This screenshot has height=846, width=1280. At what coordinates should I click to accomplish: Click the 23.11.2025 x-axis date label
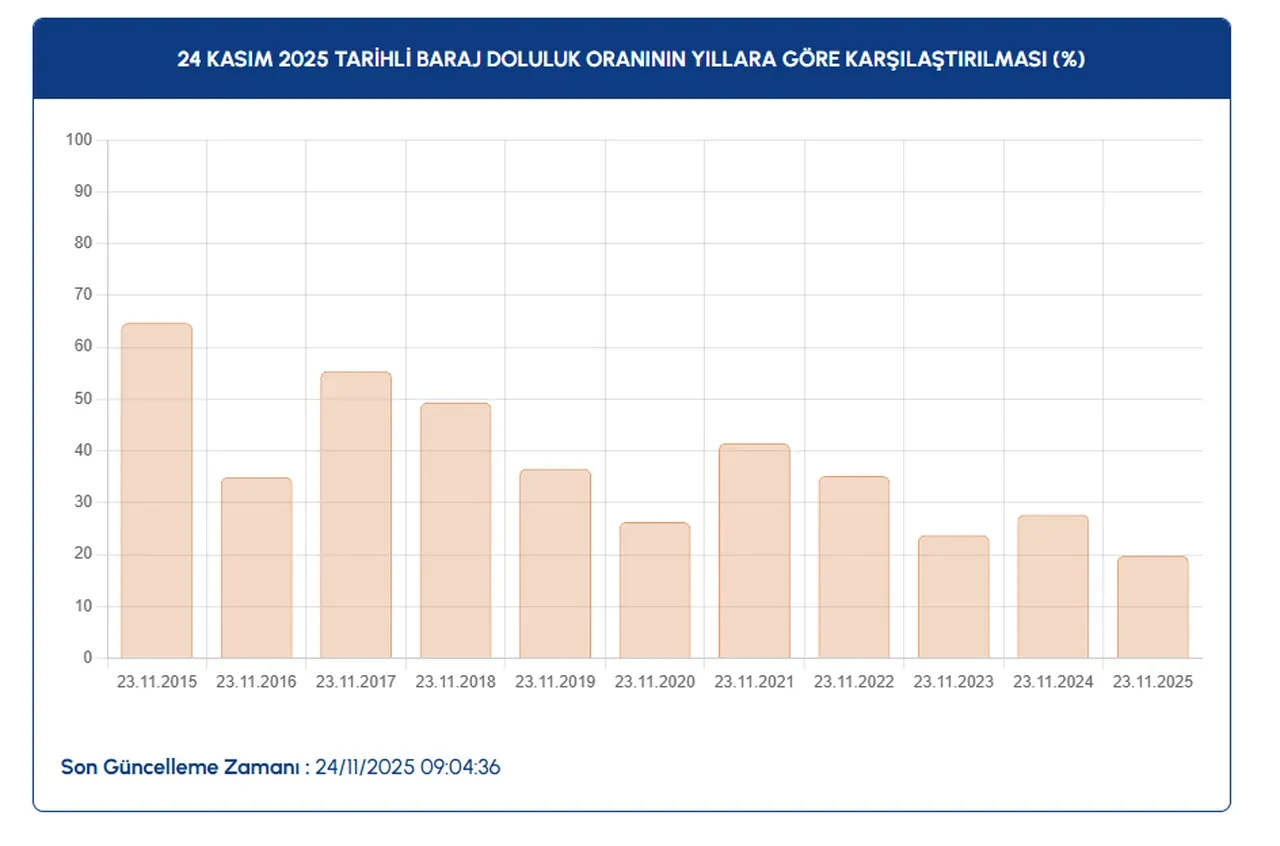point(1152,682)
